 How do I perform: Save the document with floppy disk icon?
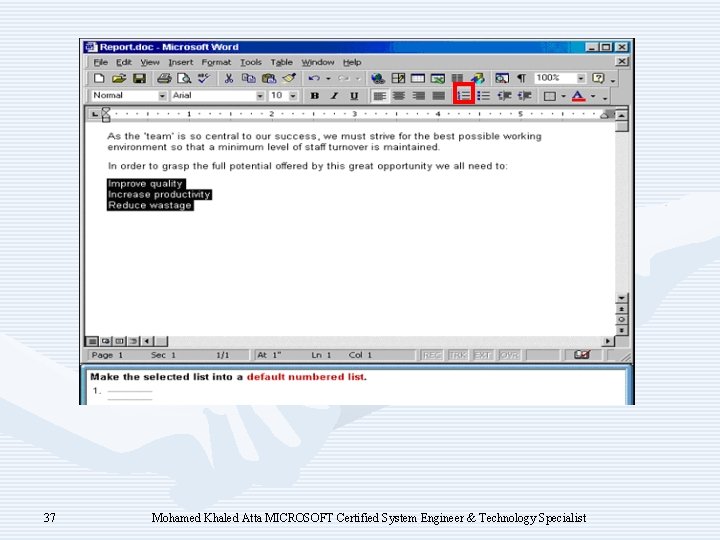click(x=139, y=79)
